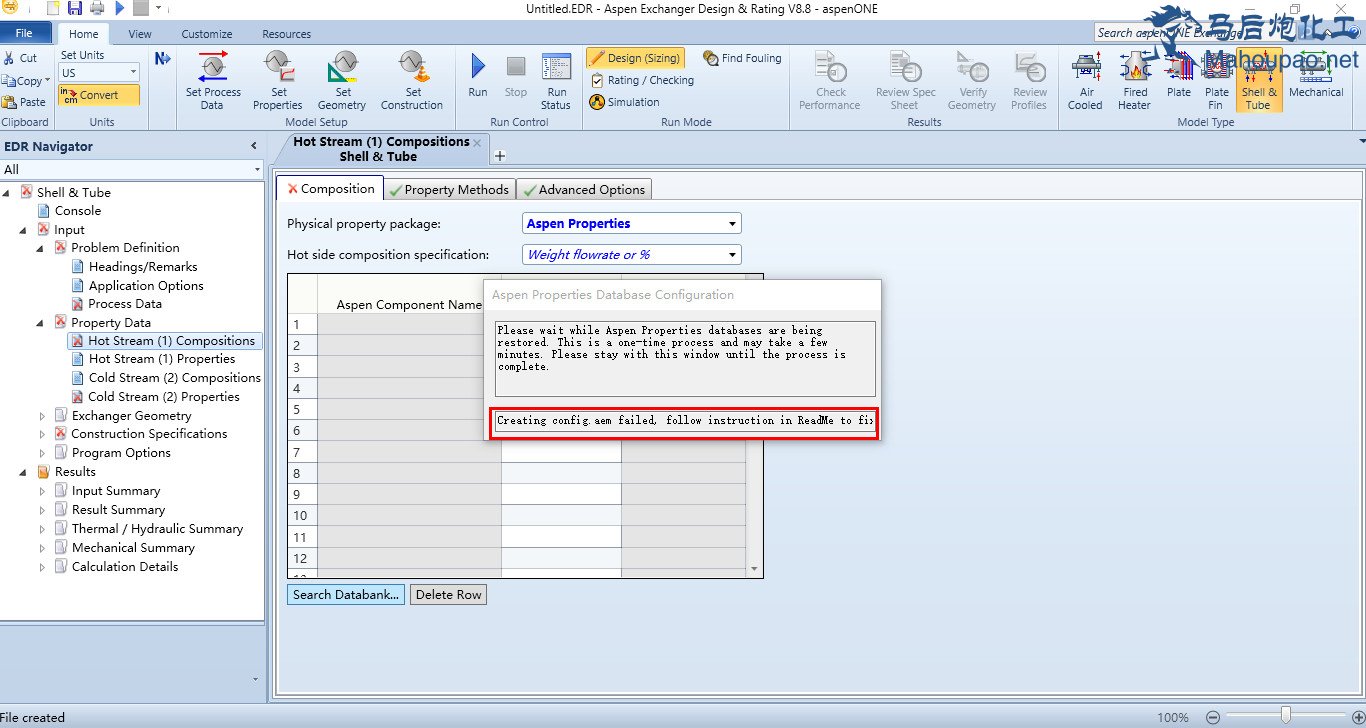Viewport: 1366px width, 728px height.
Task: Click the N next-input arrow icon
Action: [x=162, y=59]
